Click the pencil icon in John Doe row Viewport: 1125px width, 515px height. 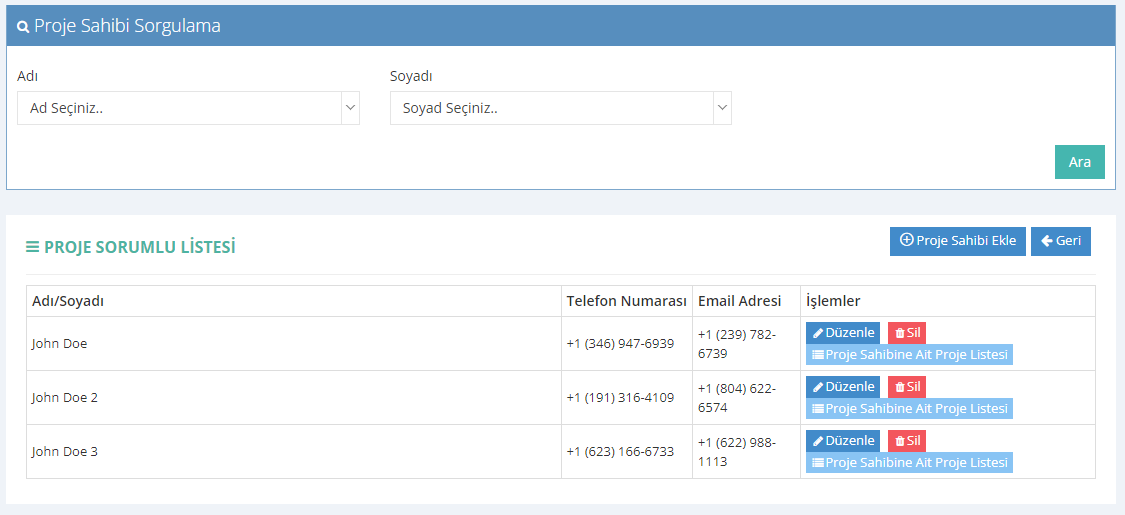(x=818, y=334)
